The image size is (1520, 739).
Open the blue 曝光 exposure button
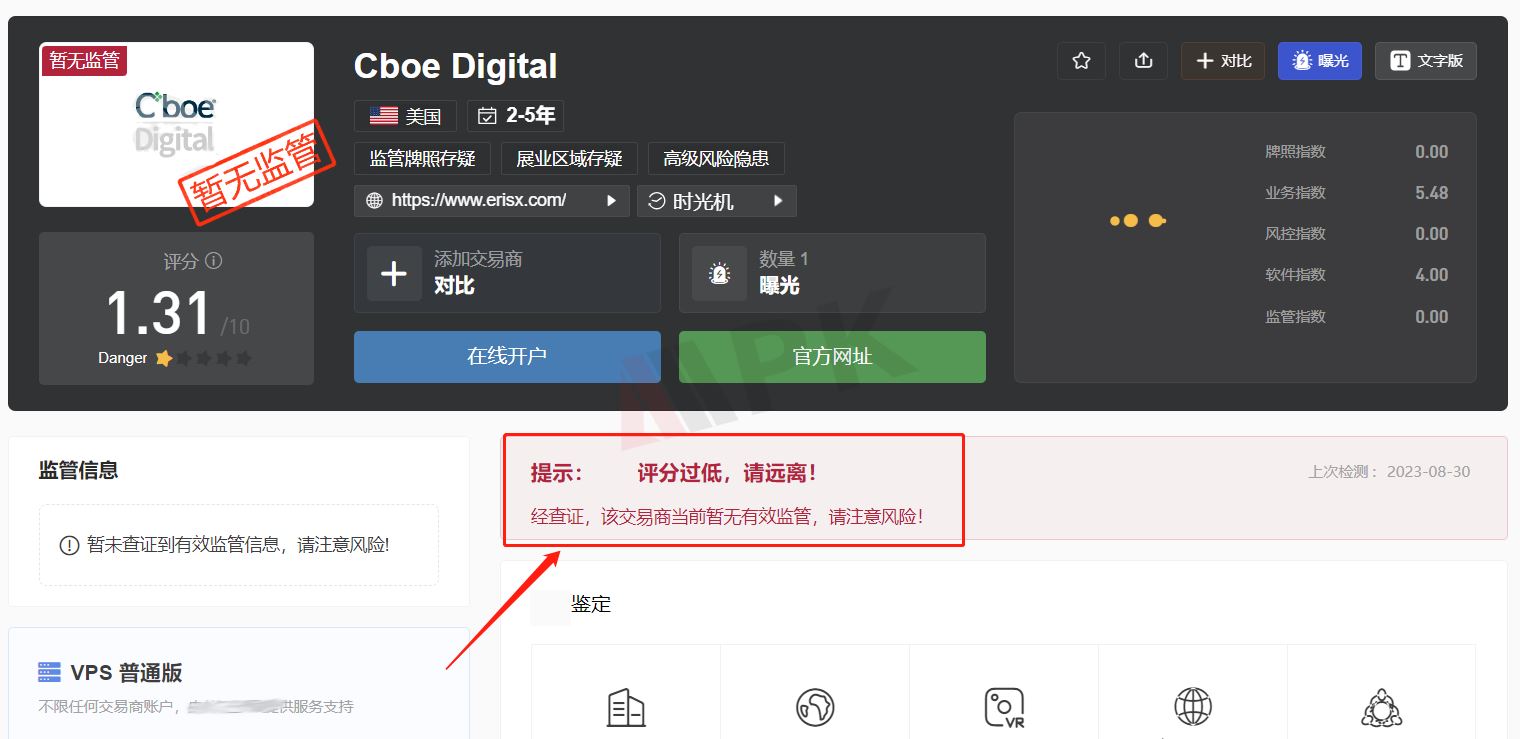pyautogui.click(x=1319, y=61)
